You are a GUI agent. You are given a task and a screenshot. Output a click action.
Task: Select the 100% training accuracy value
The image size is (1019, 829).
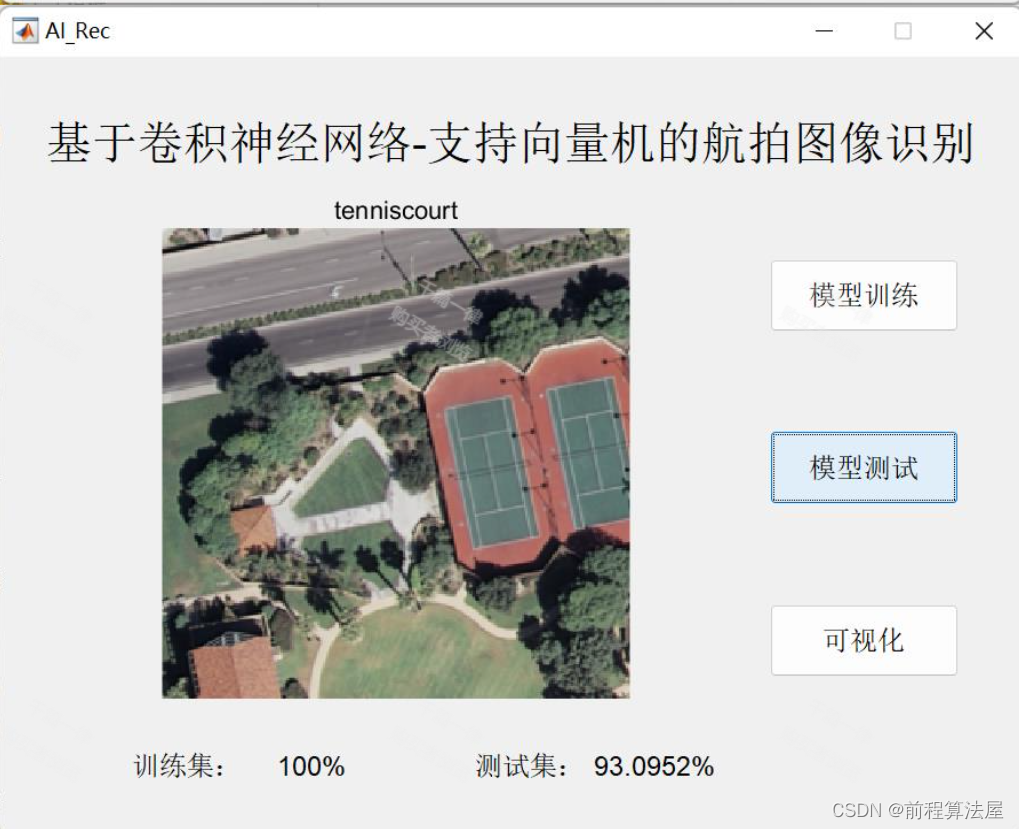pos(312,767)
